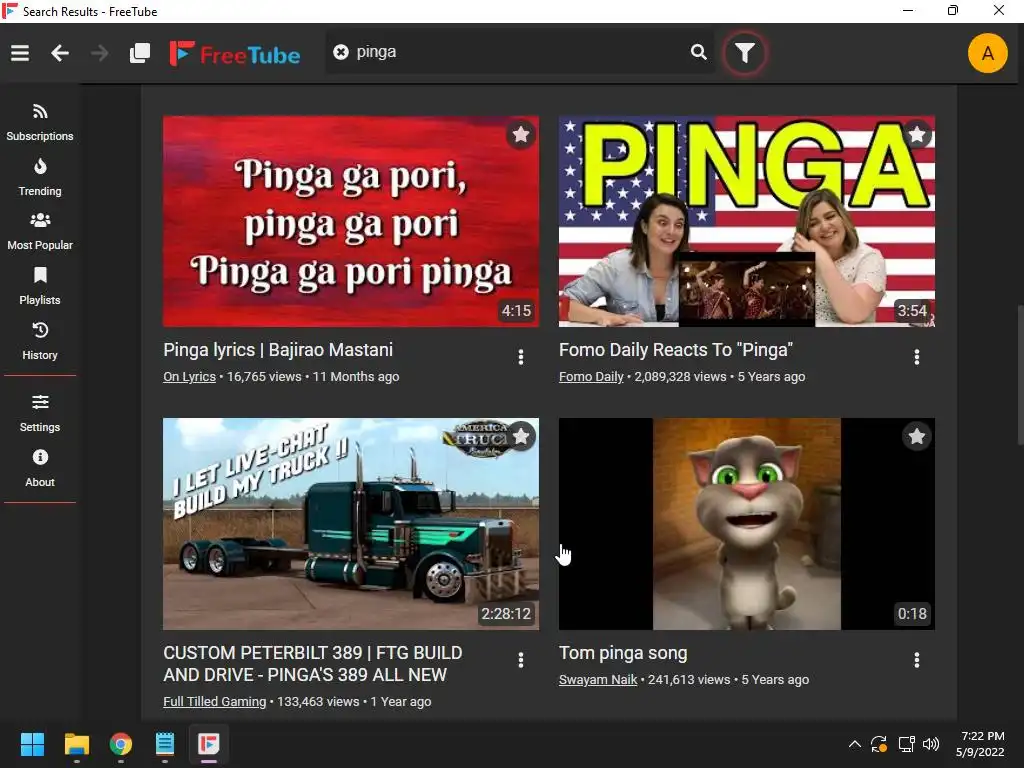Click FreeTube taskbar icon
Viewport: 1024px width, 768px height.
[209, 744]
